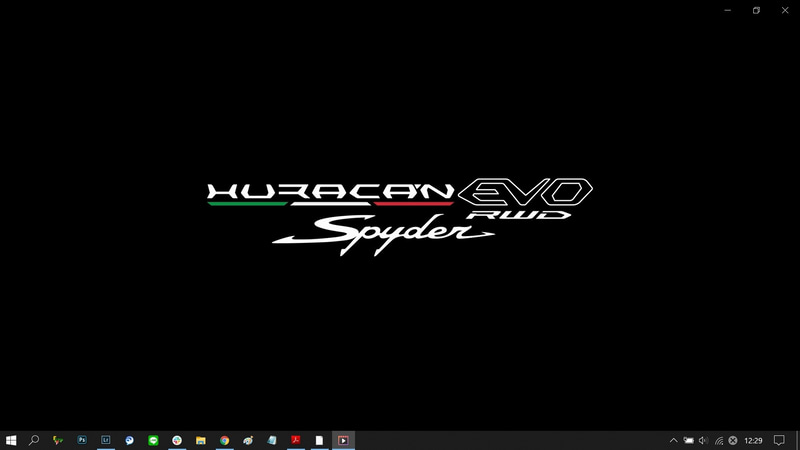Restore down the video player window
800x450 pixels.
[x=756, y=10]
